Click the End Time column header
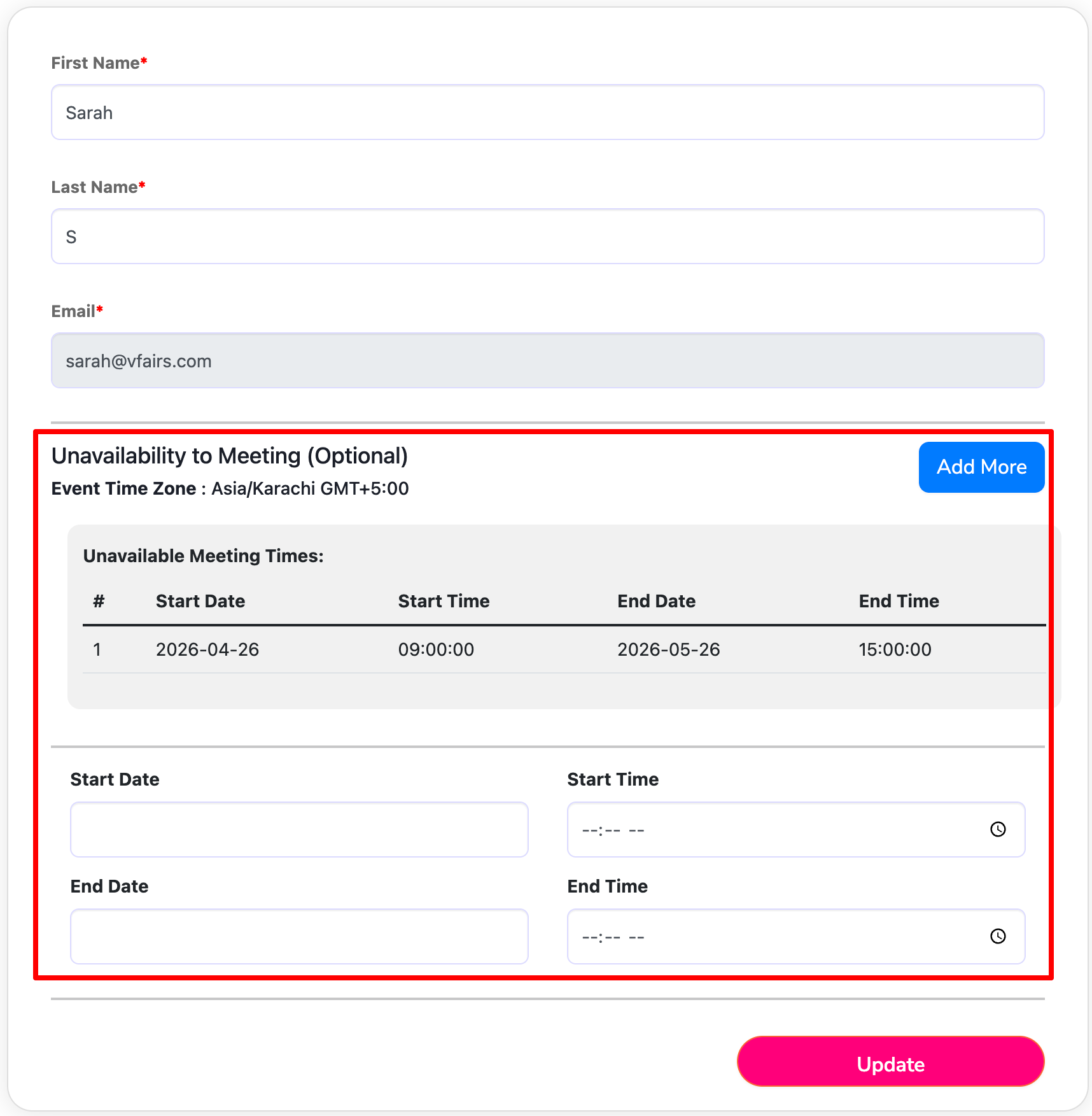 [x=899, y=601]
